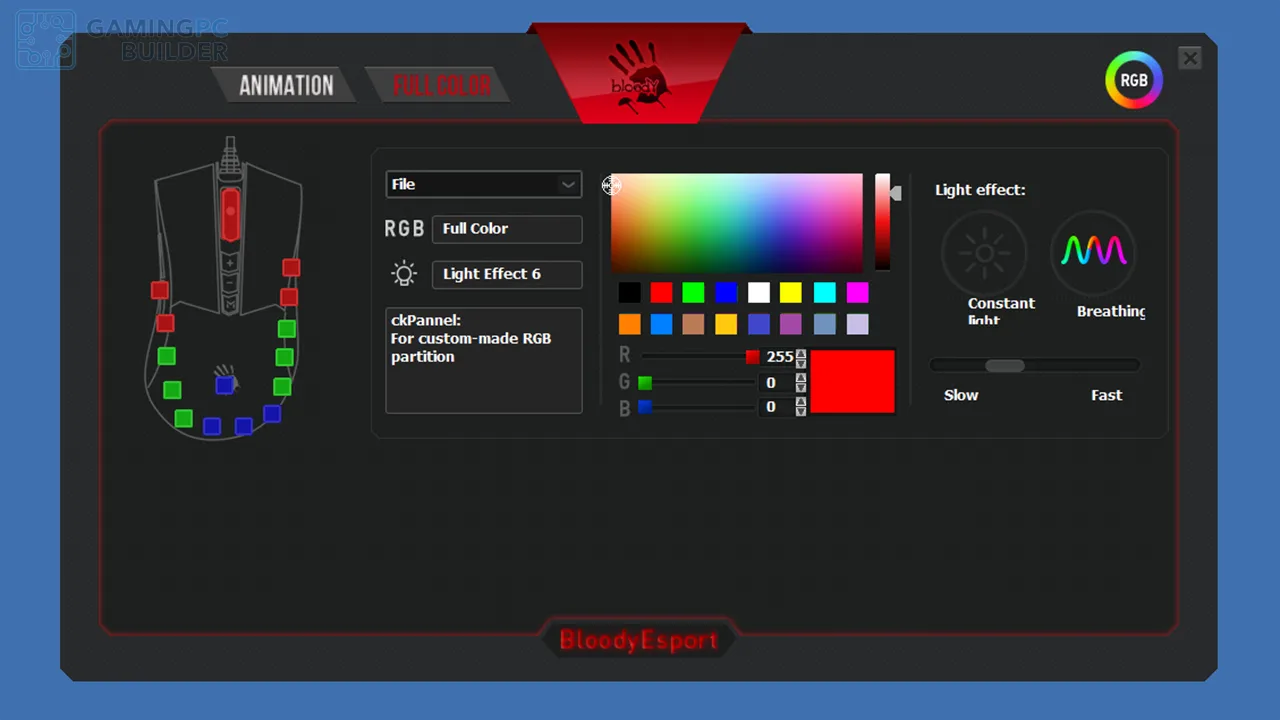This screenshot has width=1280, height=720.
Task: Choose the steel blue color swatch
Action: point(824,324)
